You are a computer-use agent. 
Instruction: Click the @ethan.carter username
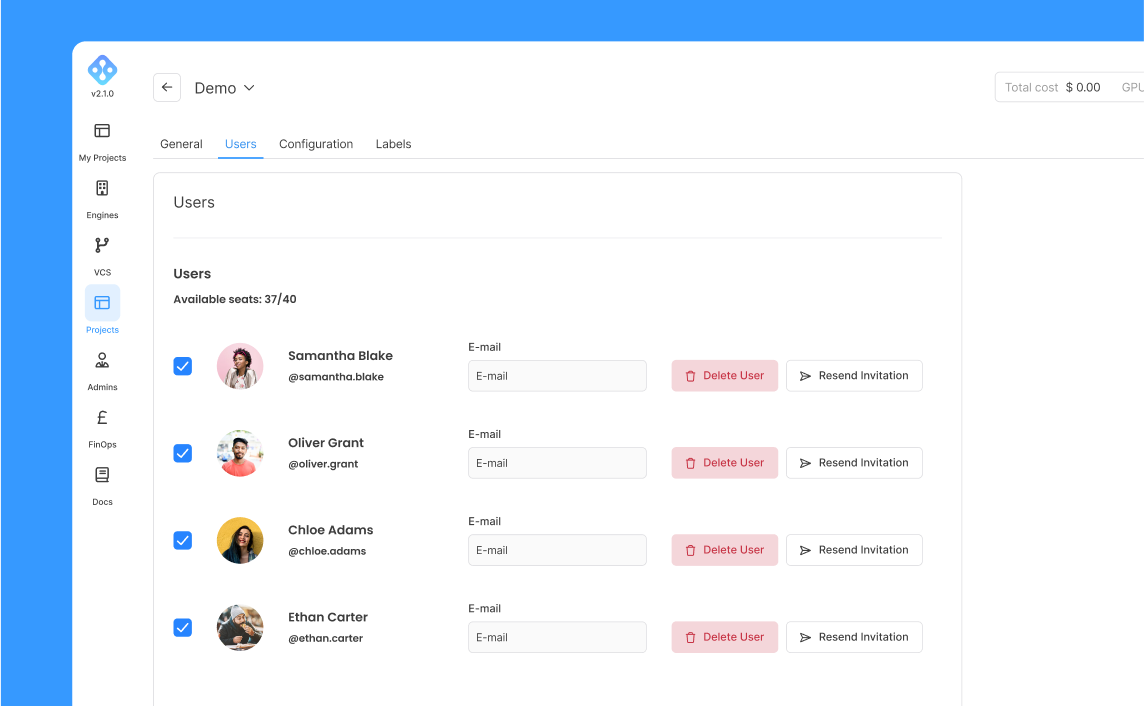click(325, 638)
